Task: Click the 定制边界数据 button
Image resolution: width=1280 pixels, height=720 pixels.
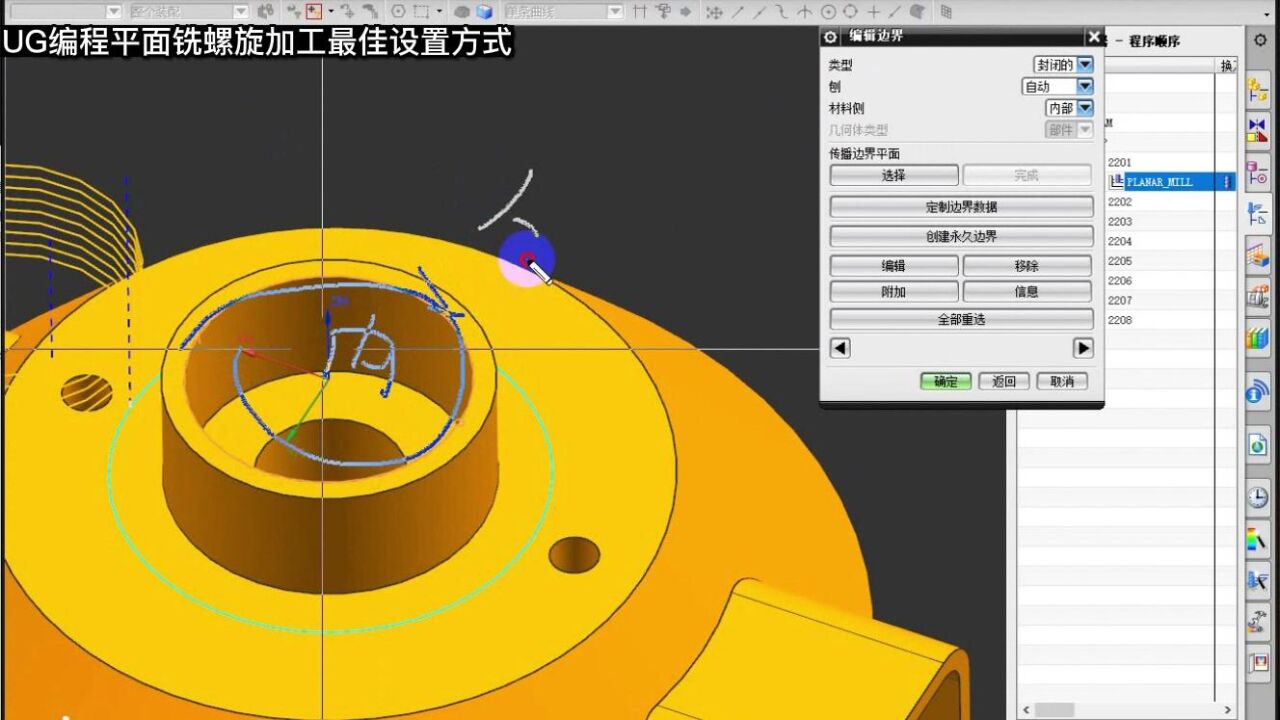Action: click(961, 207)
